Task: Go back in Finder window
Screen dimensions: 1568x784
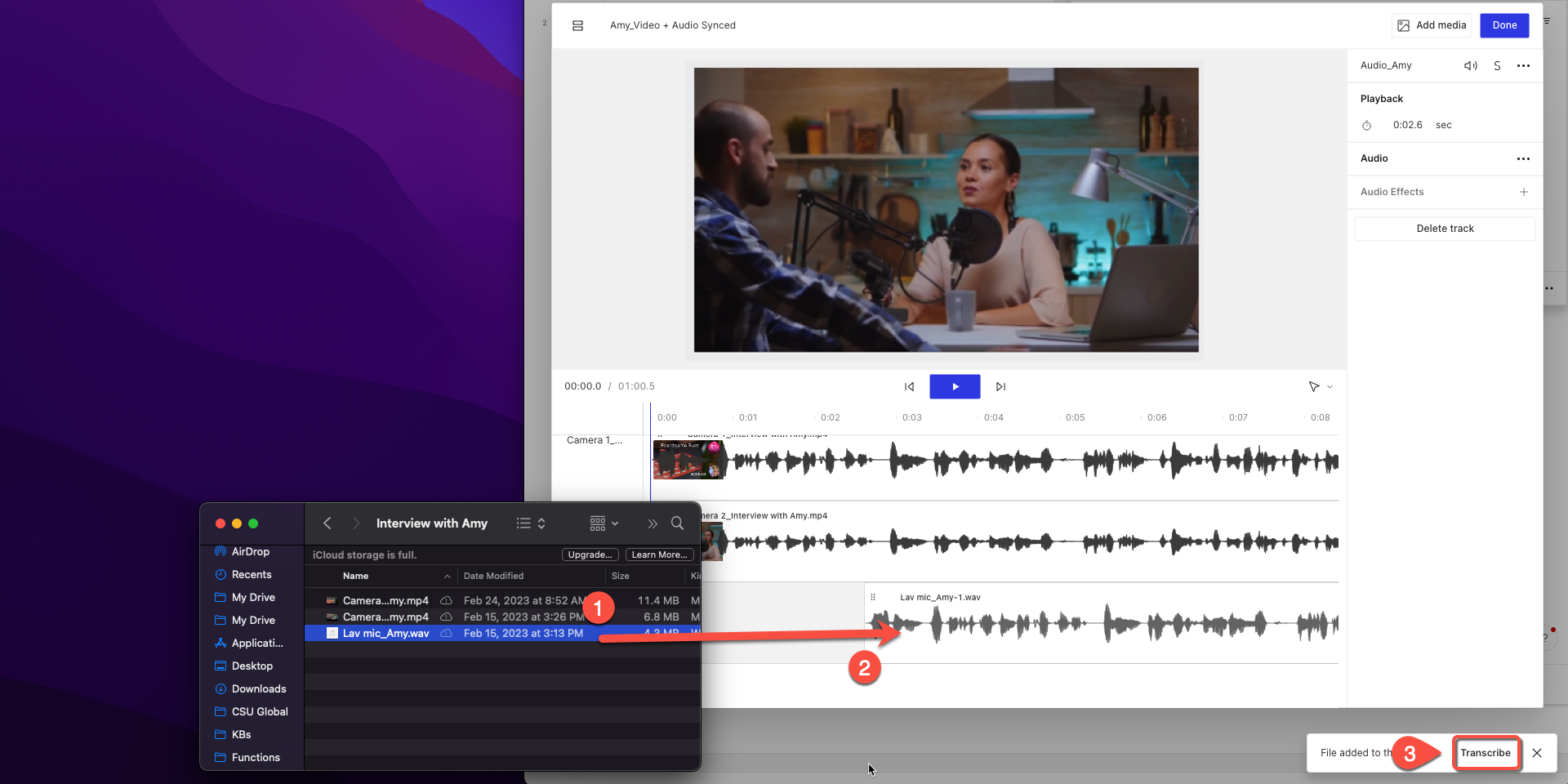Action: 327,523
